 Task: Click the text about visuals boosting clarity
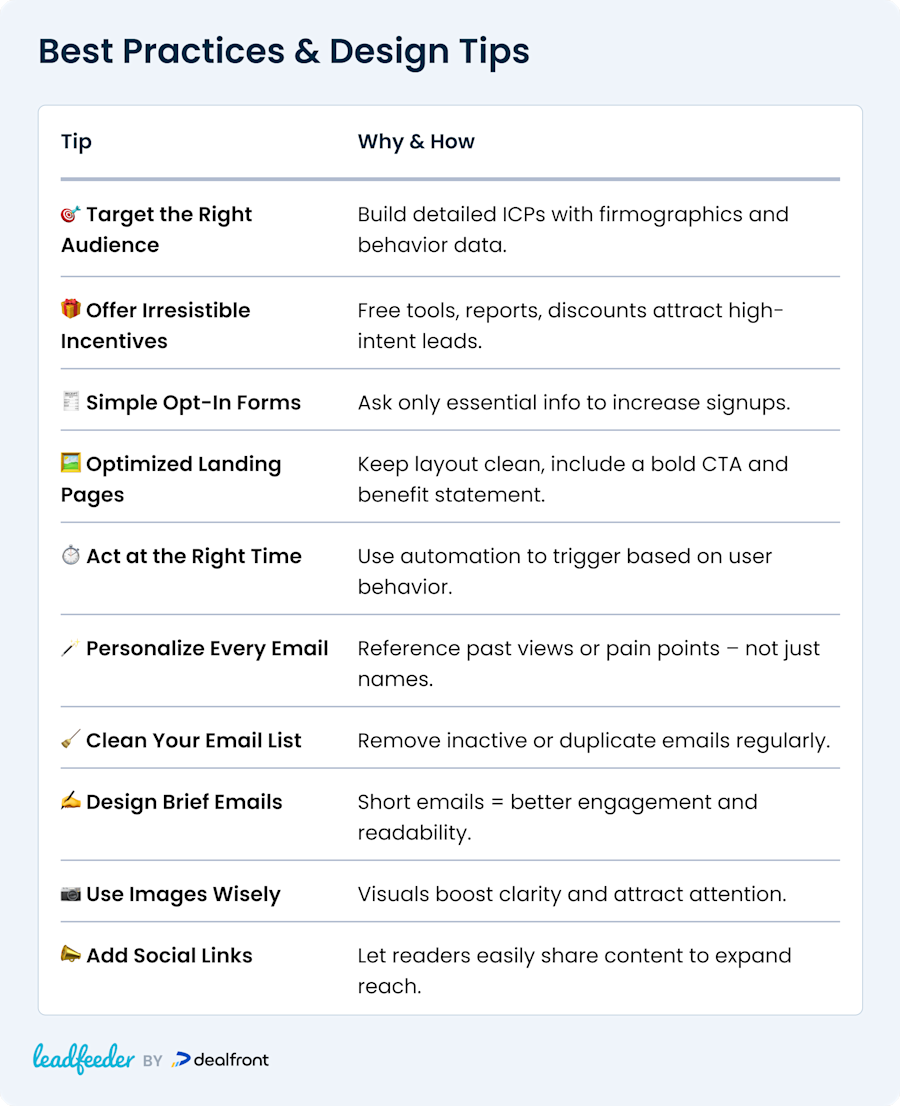572,894
